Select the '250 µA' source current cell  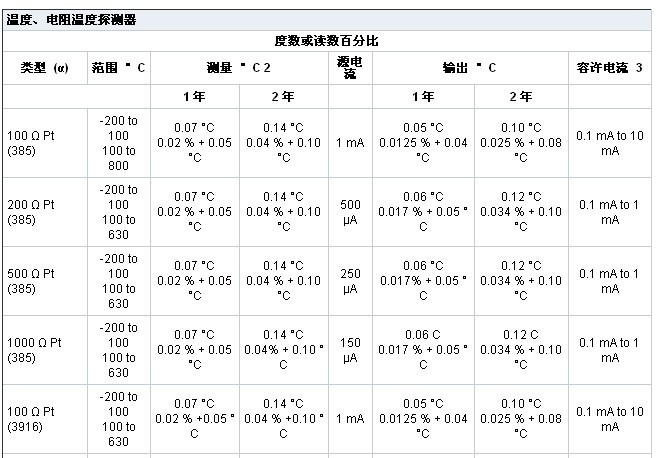(350, 281)
